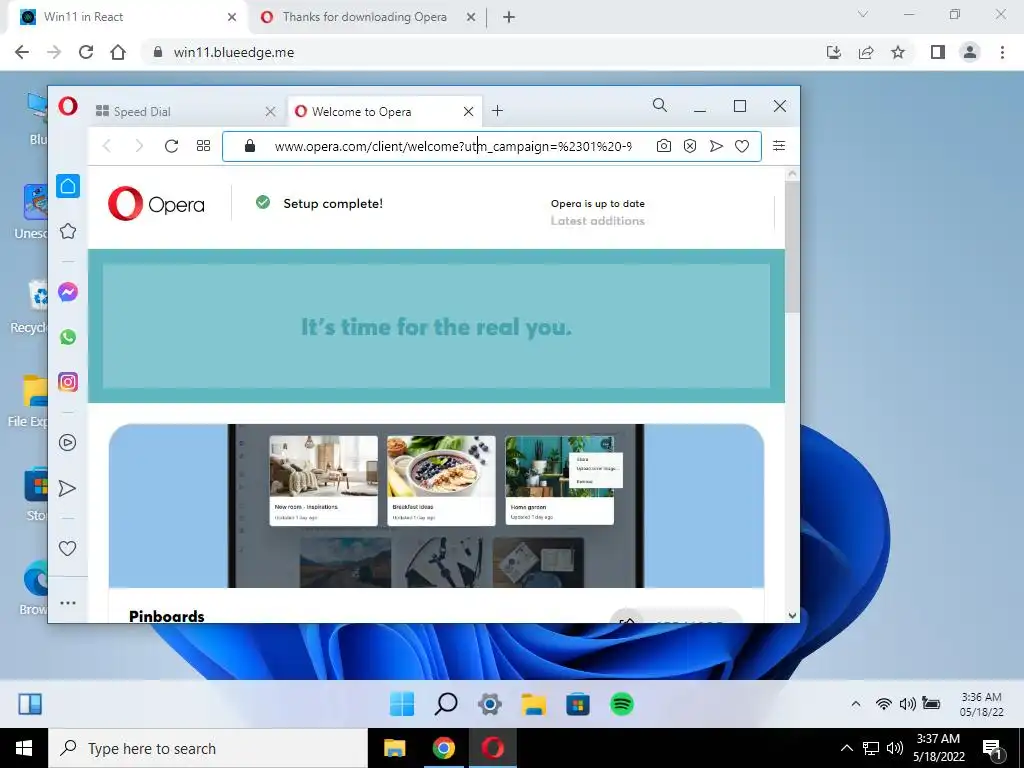Reload the Chrome page
Screen dimensions: 1024x768
(x=86, y=52)
